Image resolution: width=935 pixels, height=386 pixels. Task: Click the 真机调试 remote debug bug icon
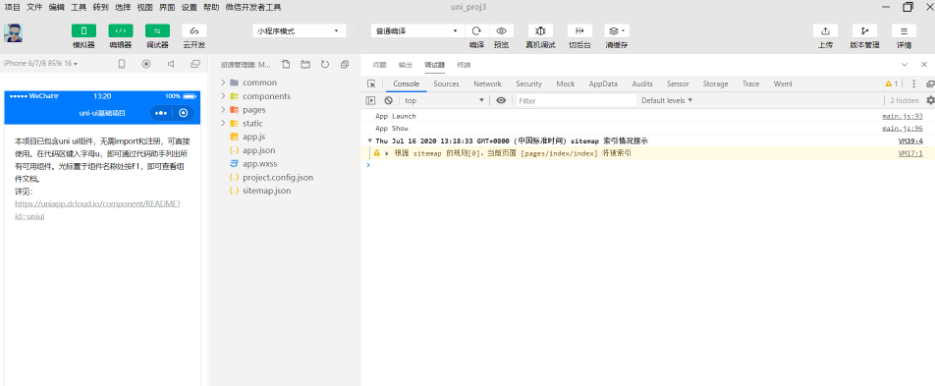point(540,31)
